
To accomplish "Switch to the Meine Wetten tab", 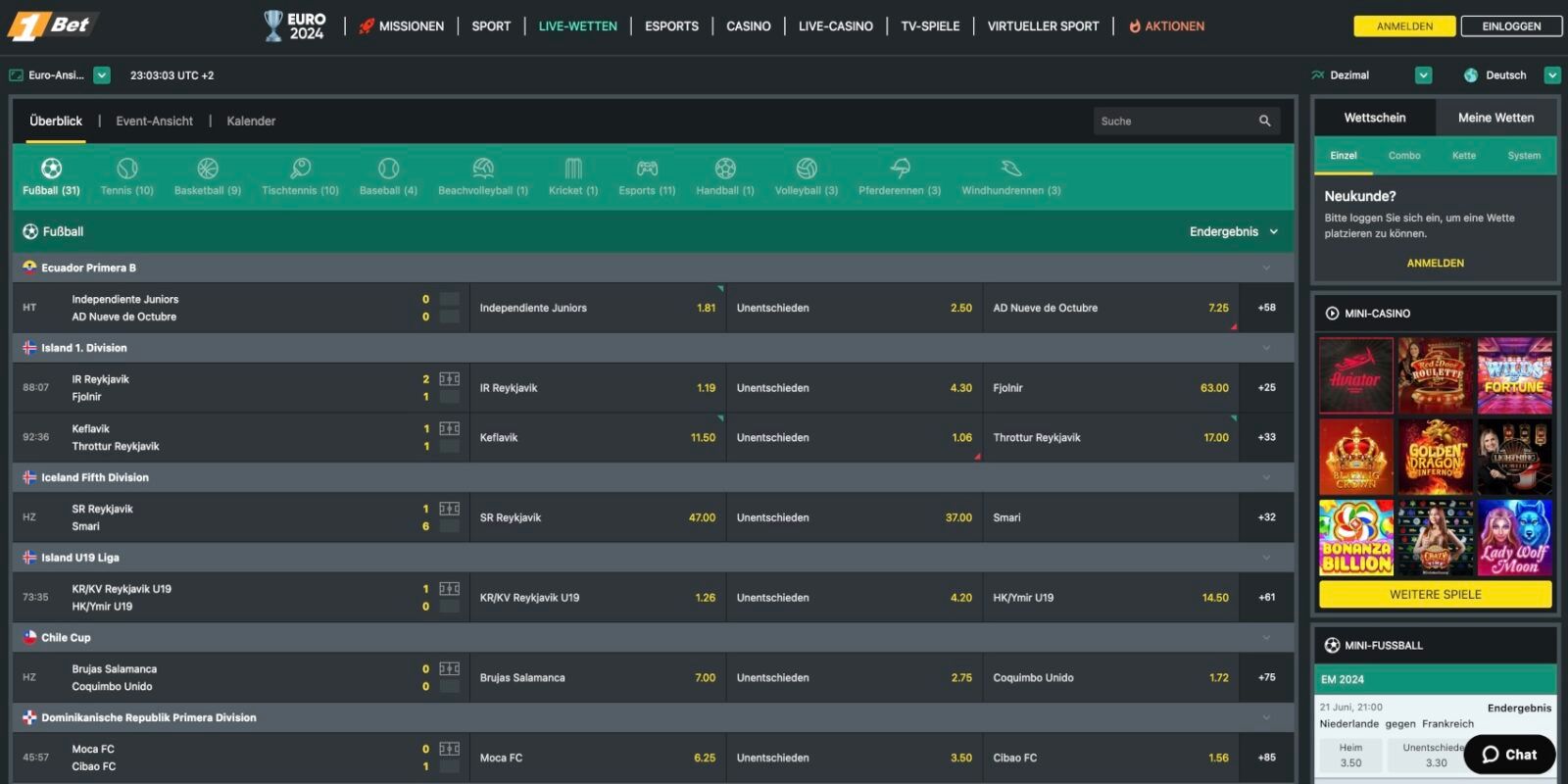I will click(x=1495, y=118).
